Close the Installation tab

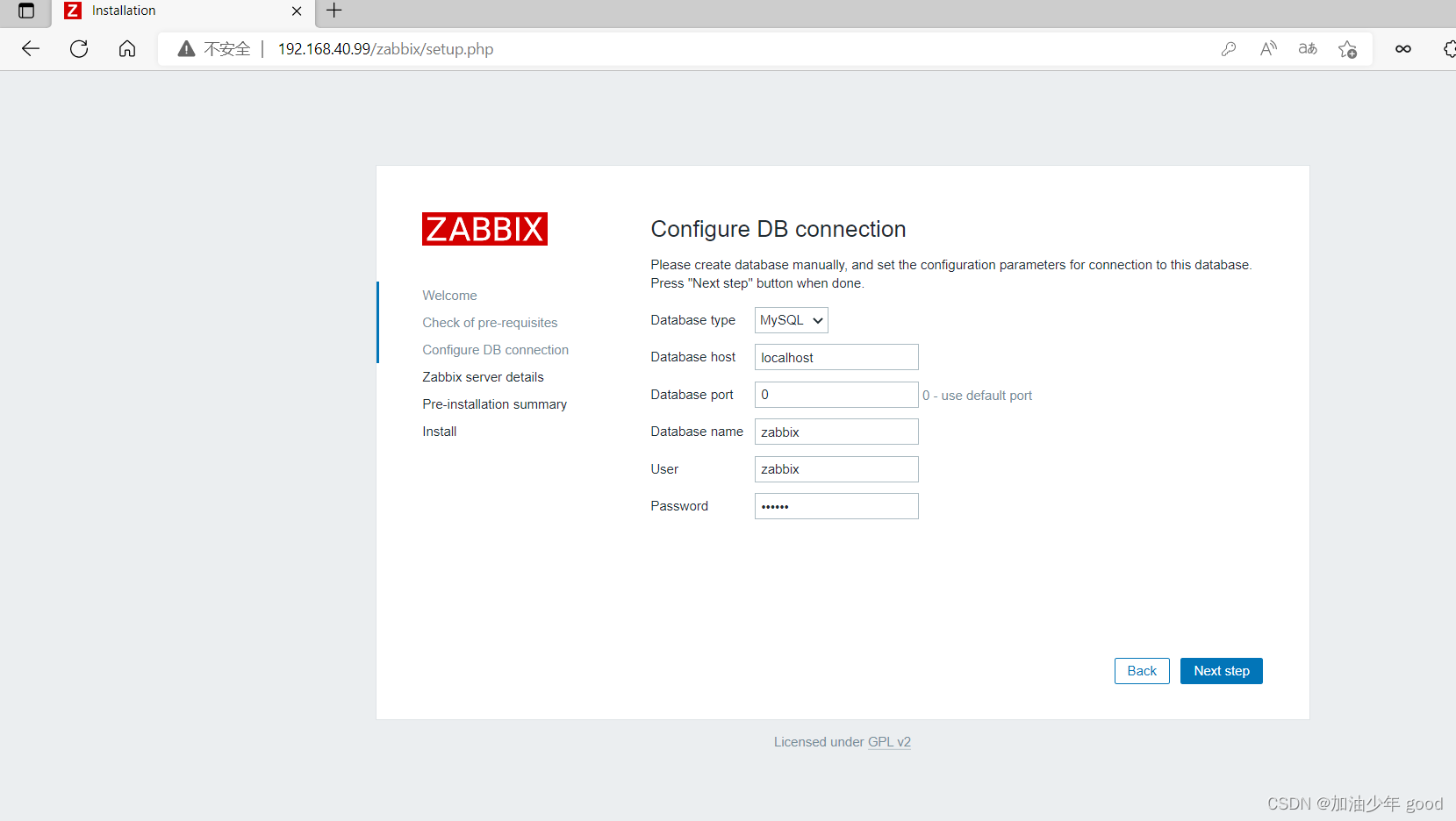click(297, 11)
